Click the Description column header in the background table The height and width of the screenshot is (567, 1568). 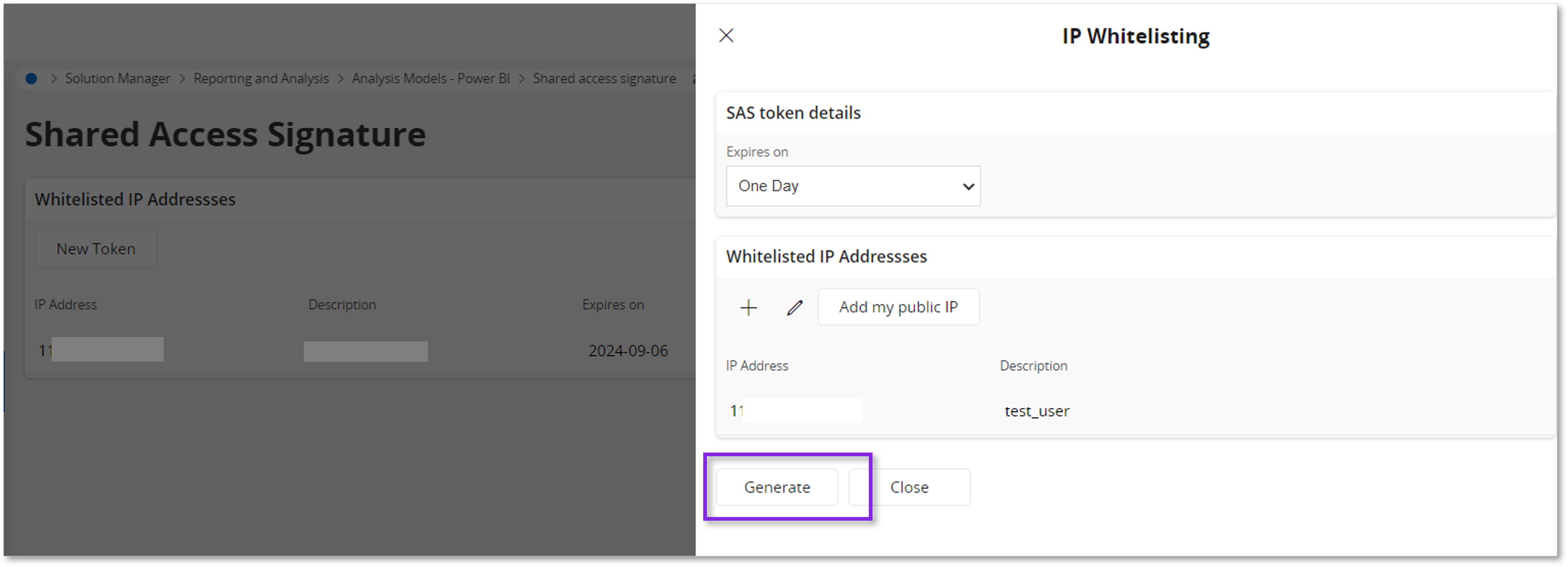coord(342,304)
